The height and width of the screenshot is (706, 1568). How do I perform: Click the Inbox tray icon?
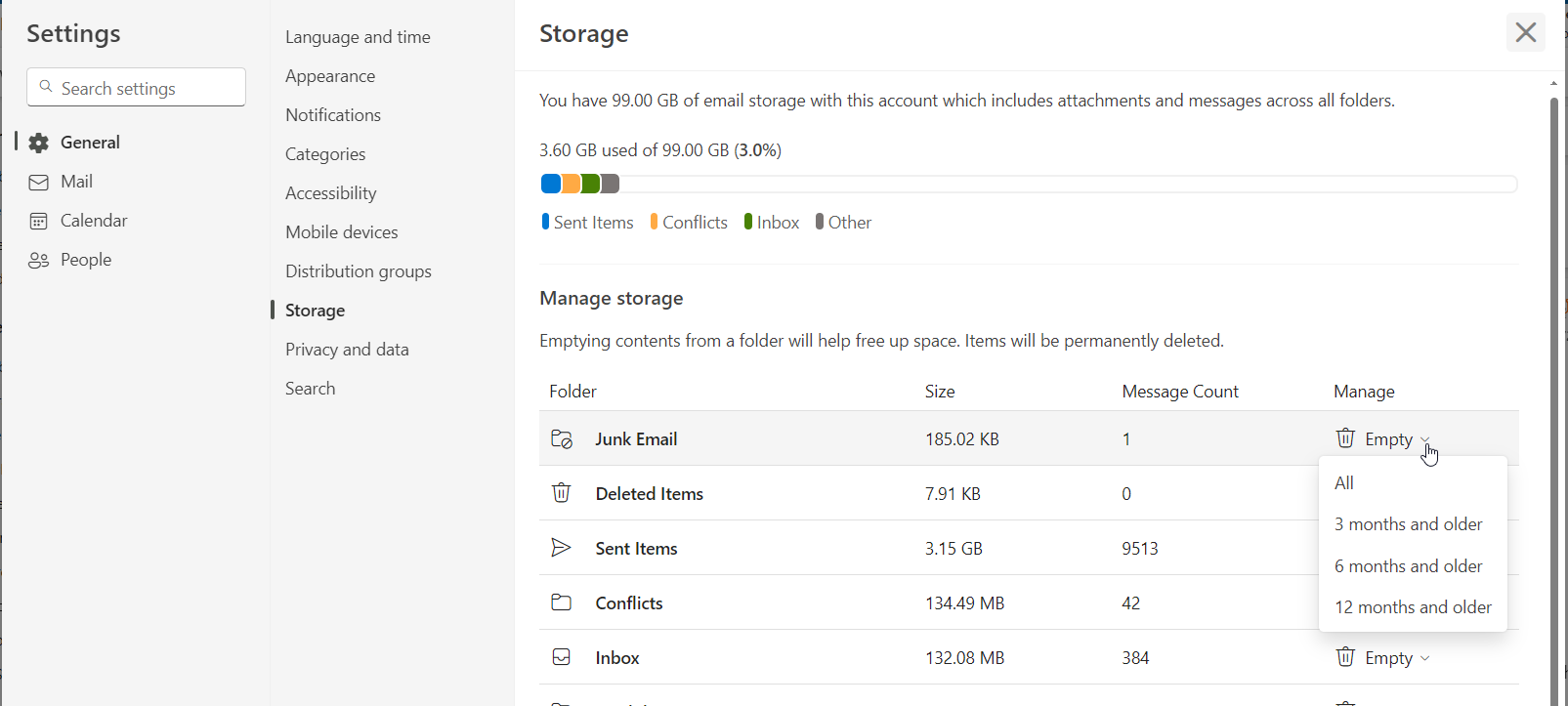pyautogui.click(x=562, y=657)
